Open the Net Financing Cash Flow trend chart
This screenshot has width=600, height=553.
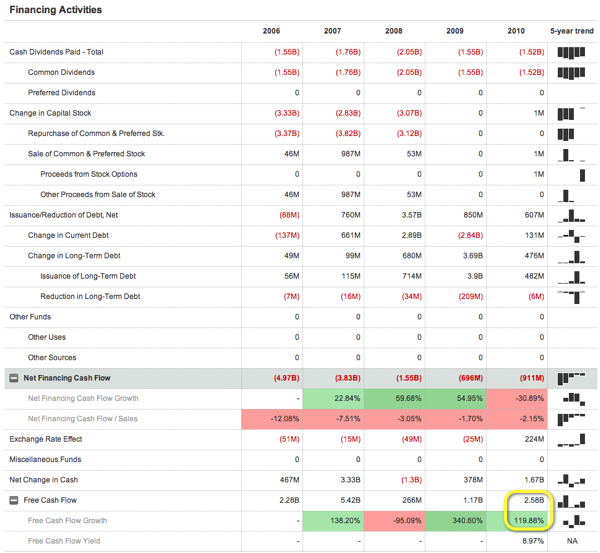coord(571,378)
